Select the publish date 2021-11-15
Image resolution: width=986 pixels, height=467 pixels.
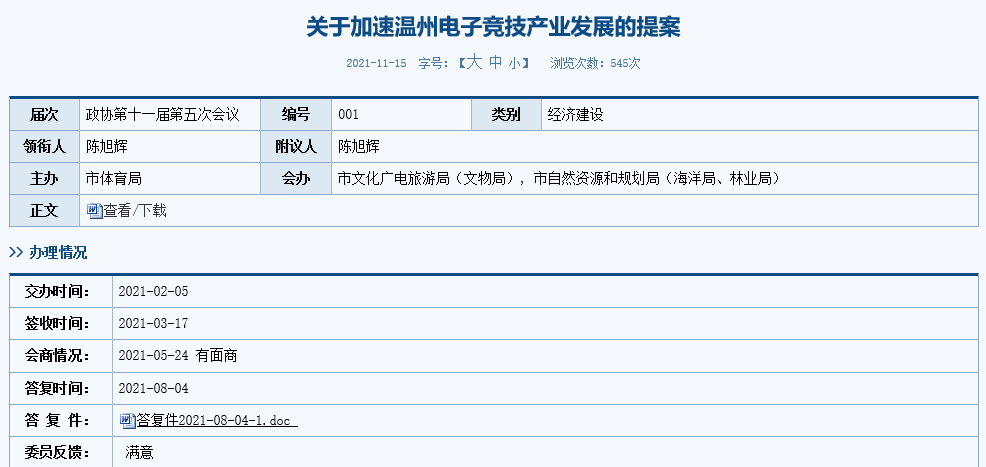(x=376, y=63)
